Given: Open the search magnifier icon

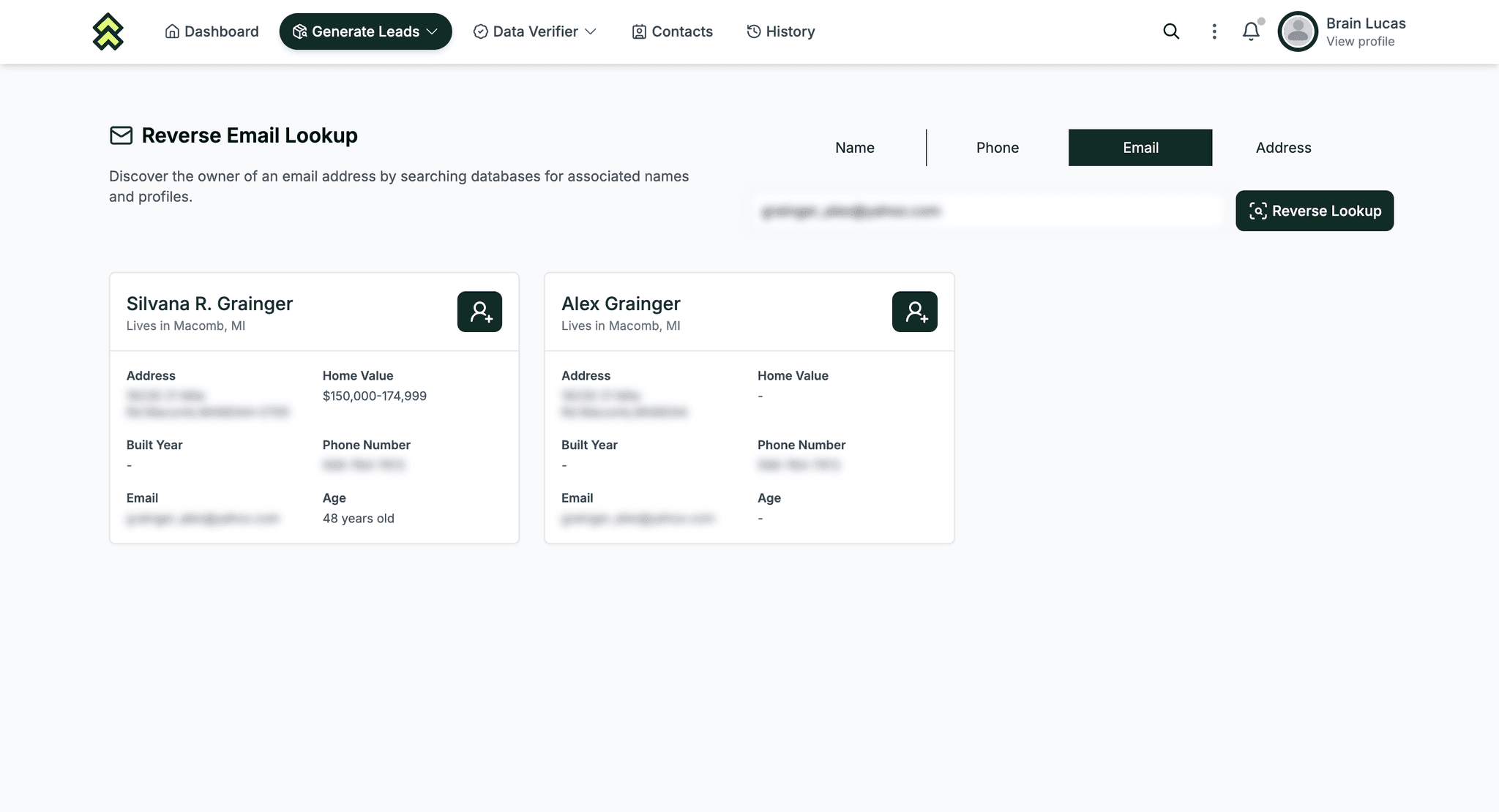Looking at the screenshot, I should [1171, 31].
